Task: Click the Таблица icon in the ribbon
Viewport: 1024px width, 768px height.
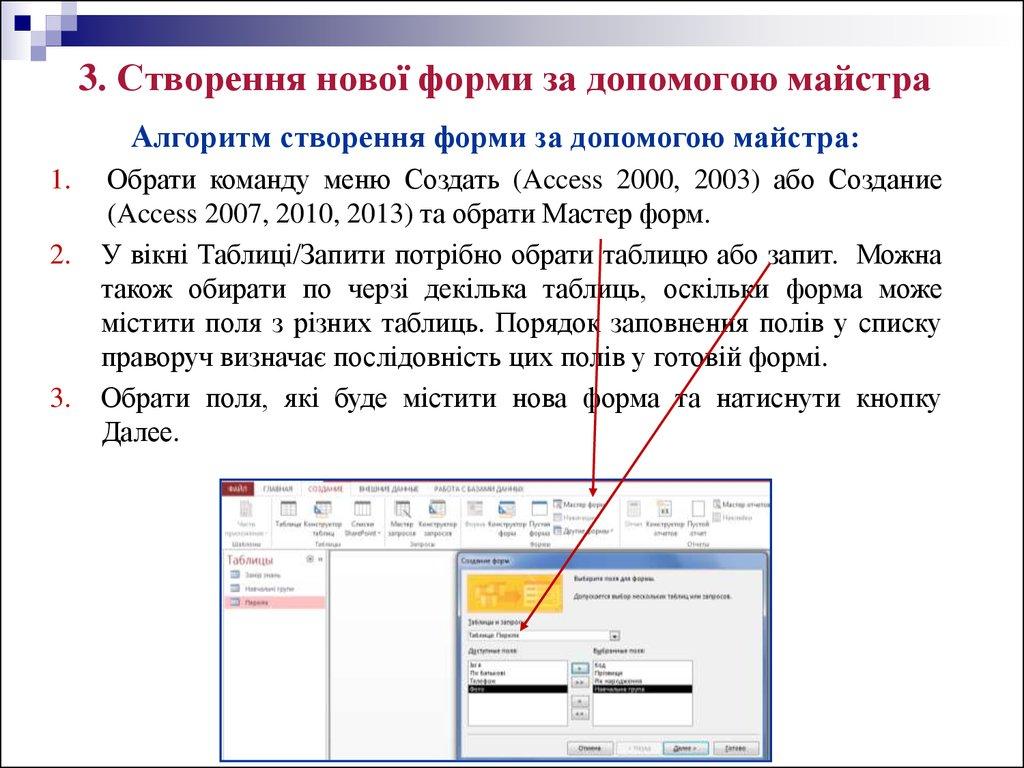Action: 287,515
